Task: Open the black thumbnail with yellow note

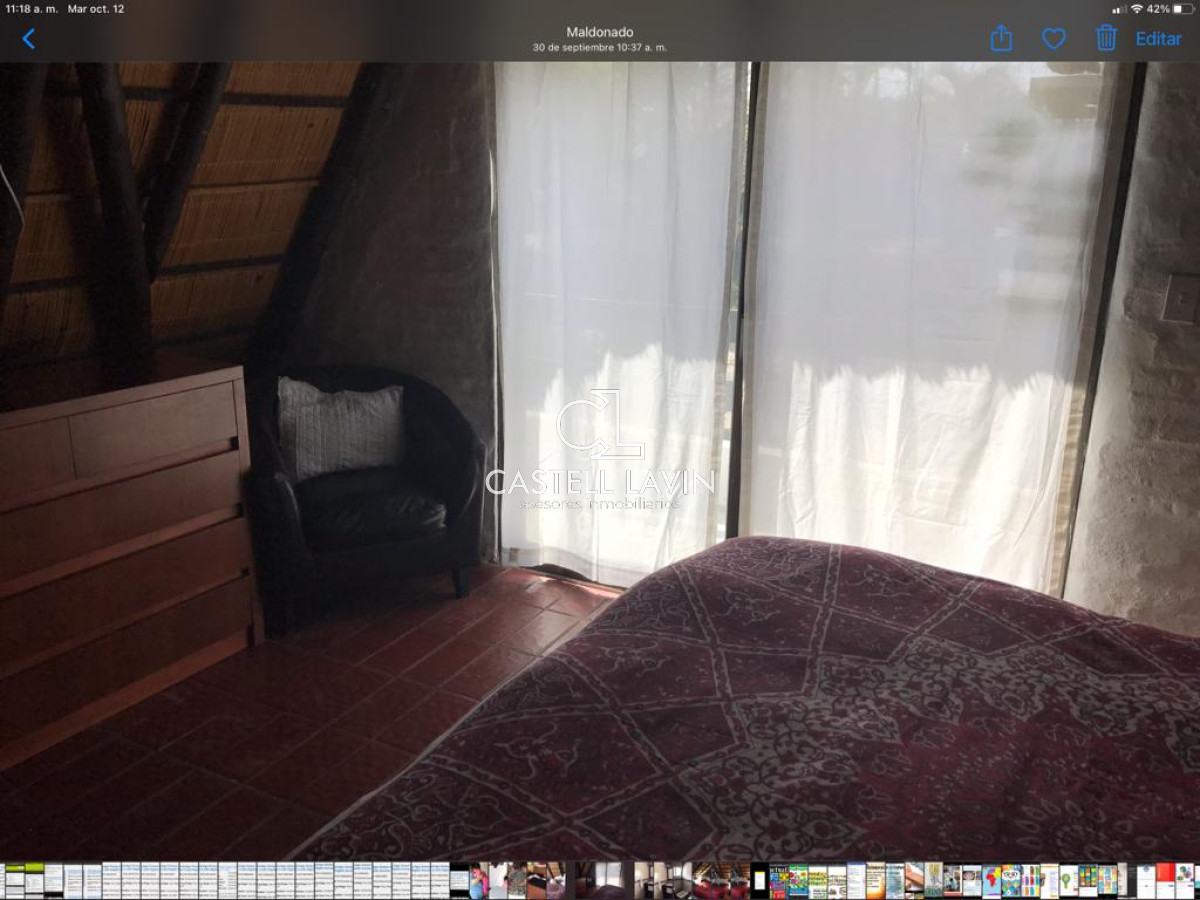Action: coord(760,880)
